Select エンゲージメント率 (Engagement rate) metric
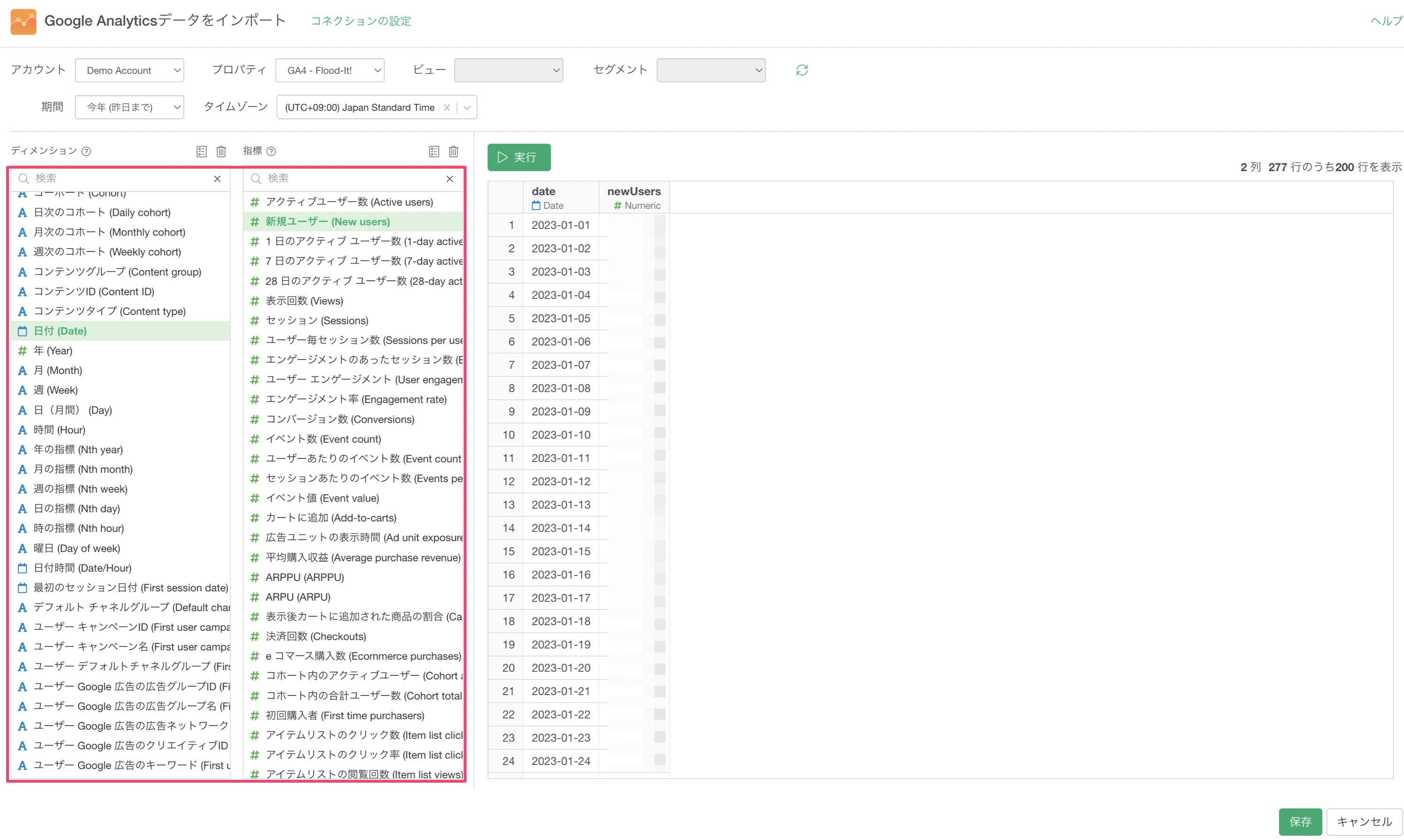Viewport: 1404px width, 840px height. (x=354, y=400)
